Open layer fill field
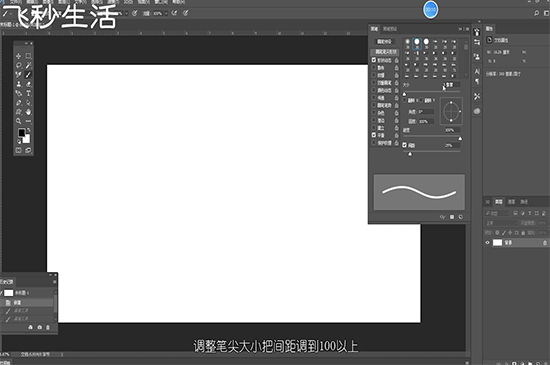550x365 pixels. coord(542,232)
